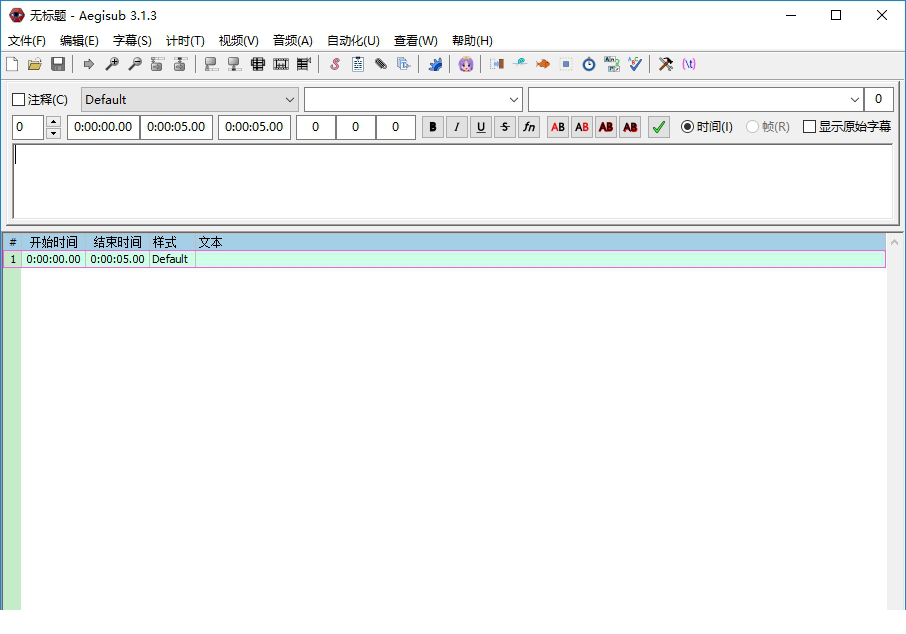Toggle bold with the B button
This screenshot has height=634, width=906.
pos(433,127)
